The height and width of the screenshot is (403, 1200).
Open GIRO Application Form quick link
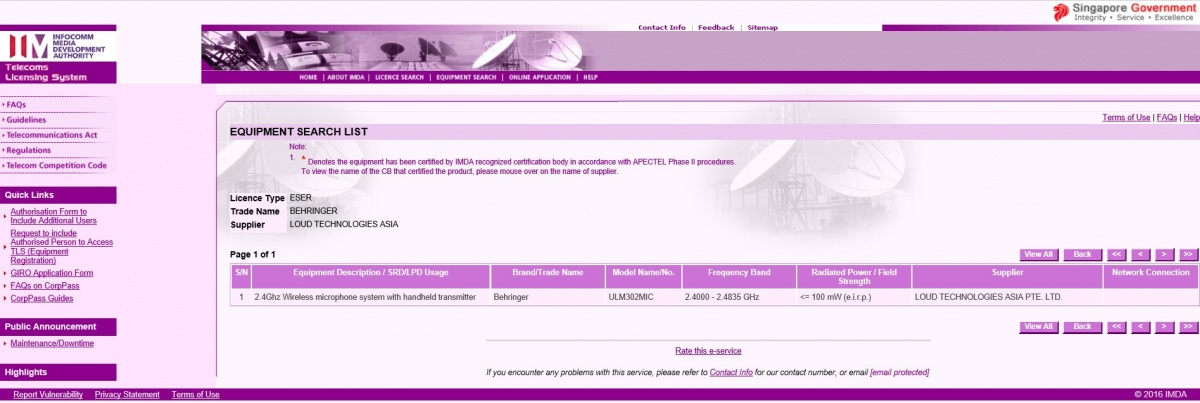(x=51, y=273)
